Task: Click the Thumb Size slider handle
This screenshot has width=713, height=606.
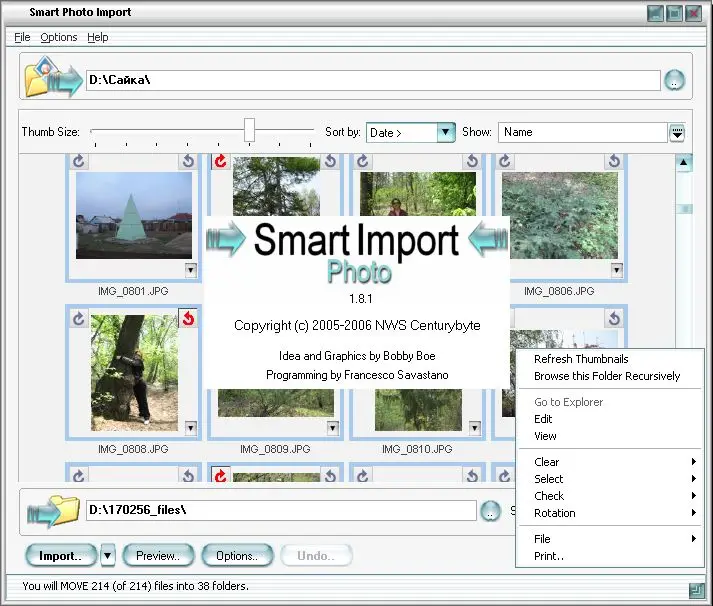Action: click(x=249, y=130)
